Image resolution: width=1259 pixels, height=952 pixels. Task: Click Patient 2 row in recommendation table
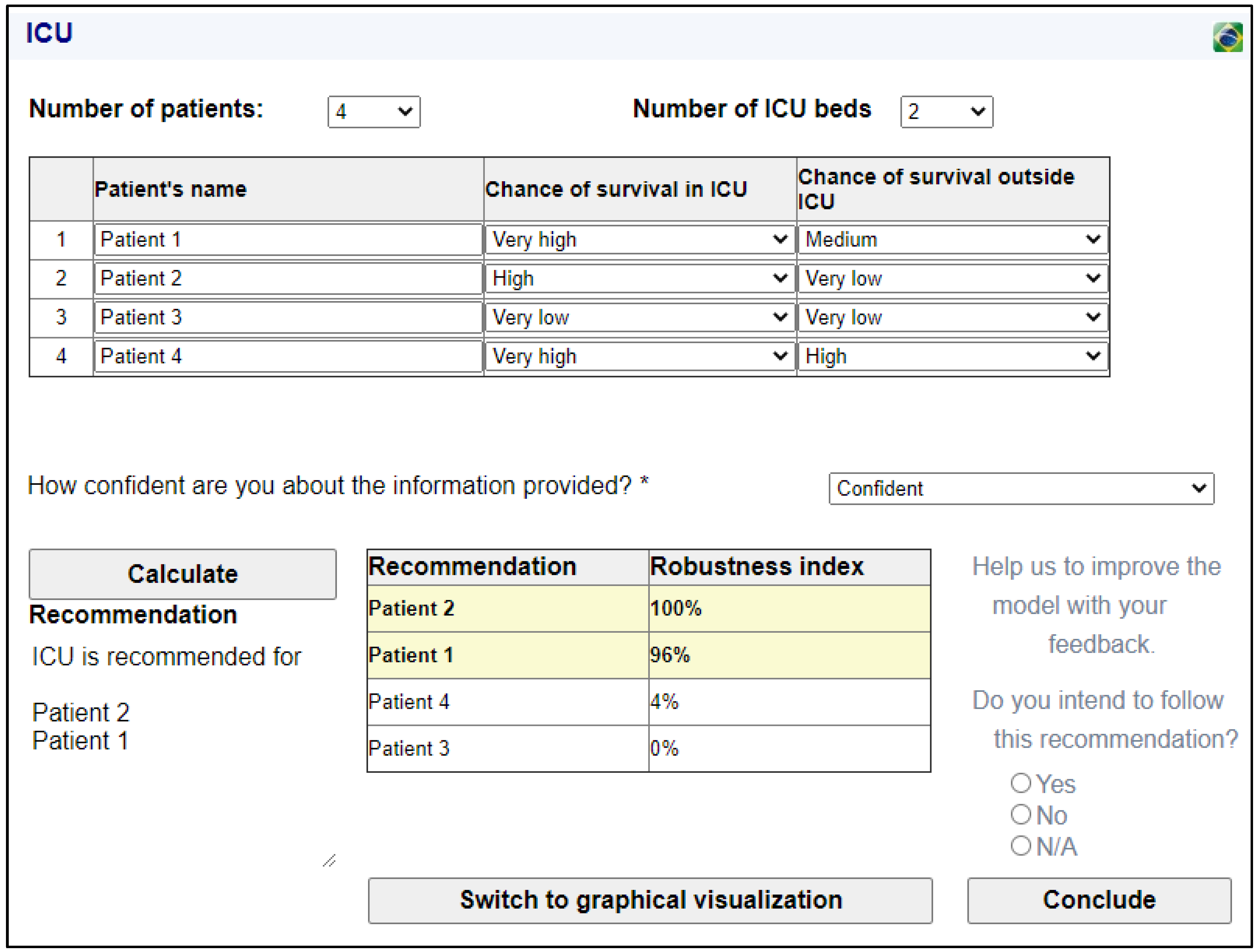click(x=649, y=608)
